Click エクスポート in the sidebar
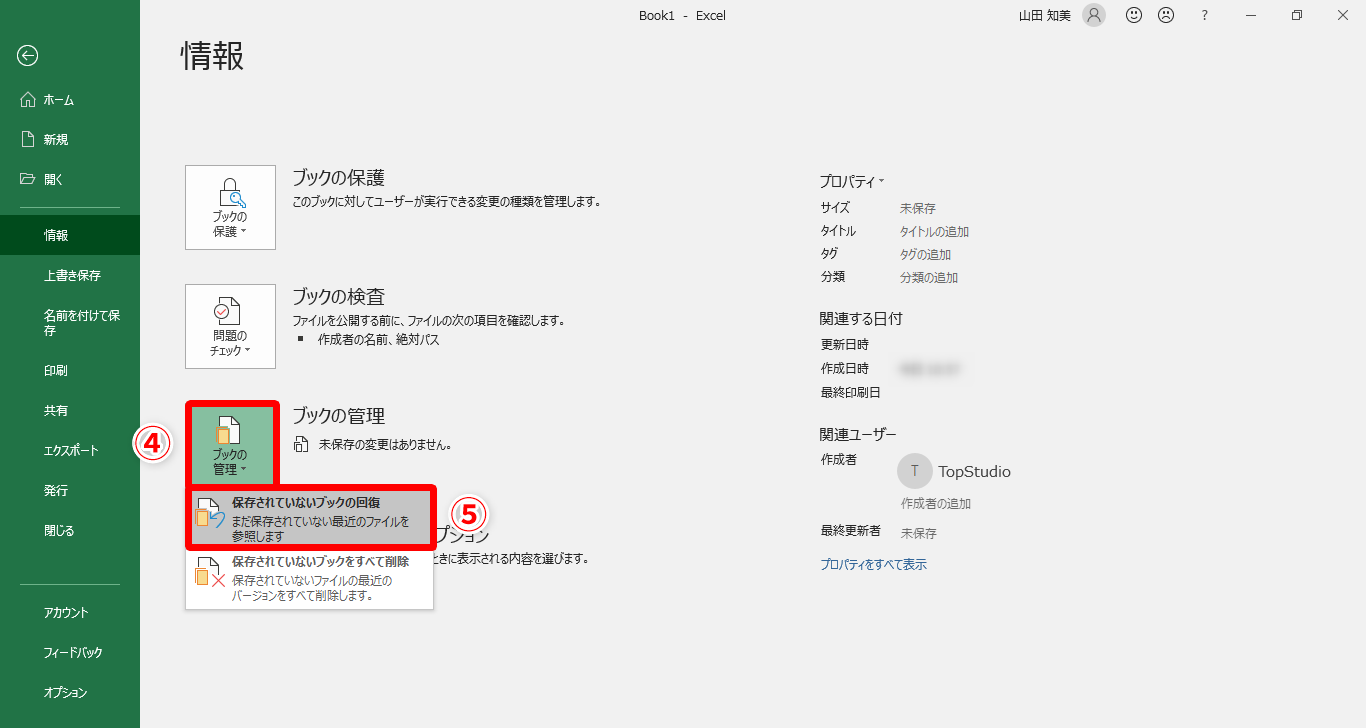 [x=70, y=450]
